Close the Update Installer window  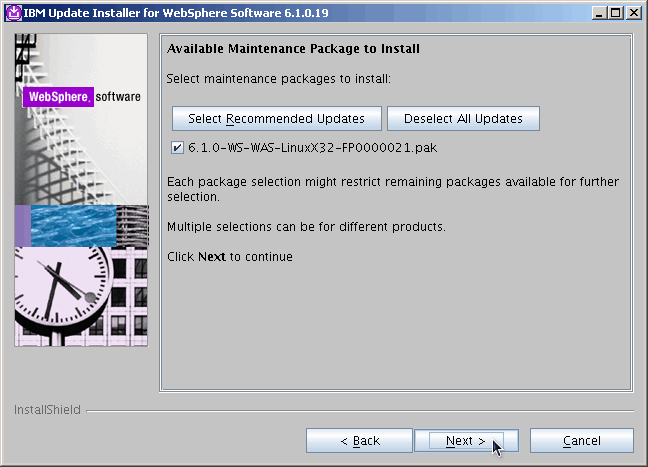(x=632, y=12)
